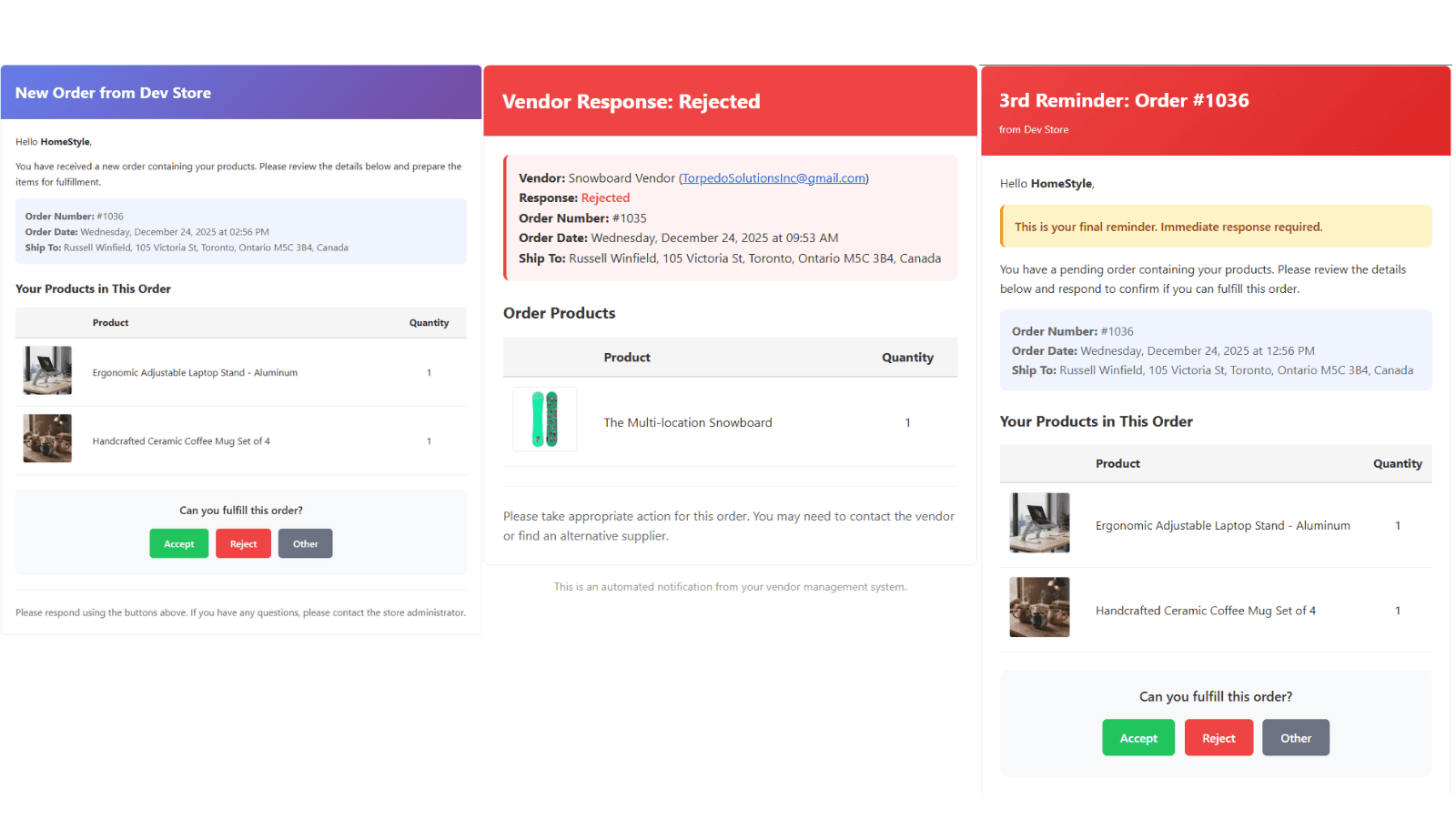The image size is (1456, 819).
Task: Click Accept in the New Order email
Action: tap(178, 543)
